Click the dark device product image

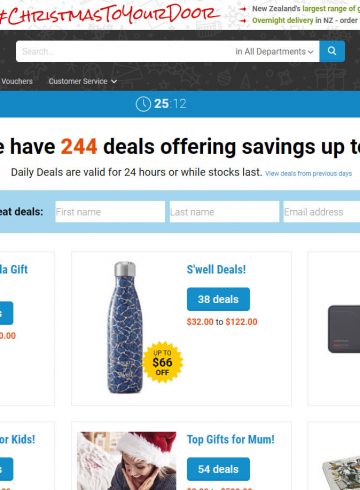coord(344,329)
